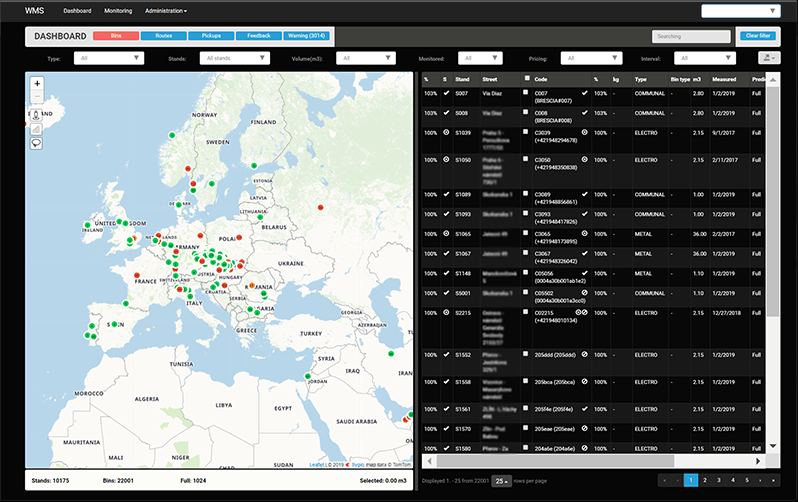798x502 pixels.
Task: Click the Searching input field
Action: point(691,36)
